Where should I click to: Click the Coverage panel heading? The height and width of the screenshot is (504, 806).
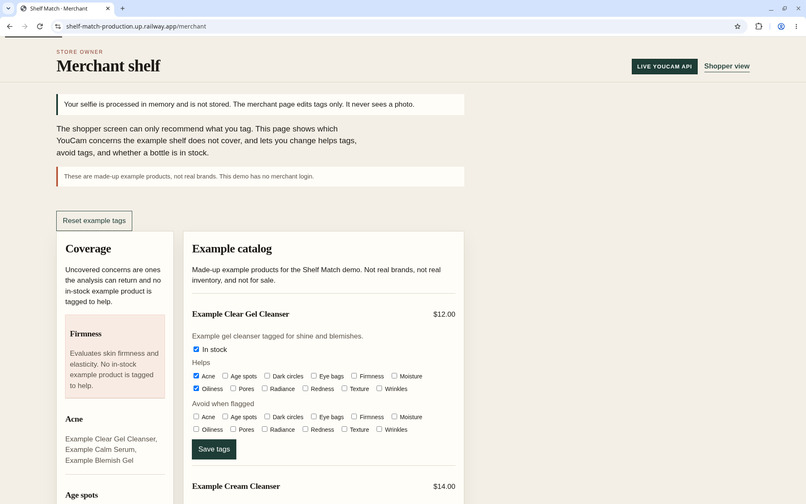click(88, 249)
